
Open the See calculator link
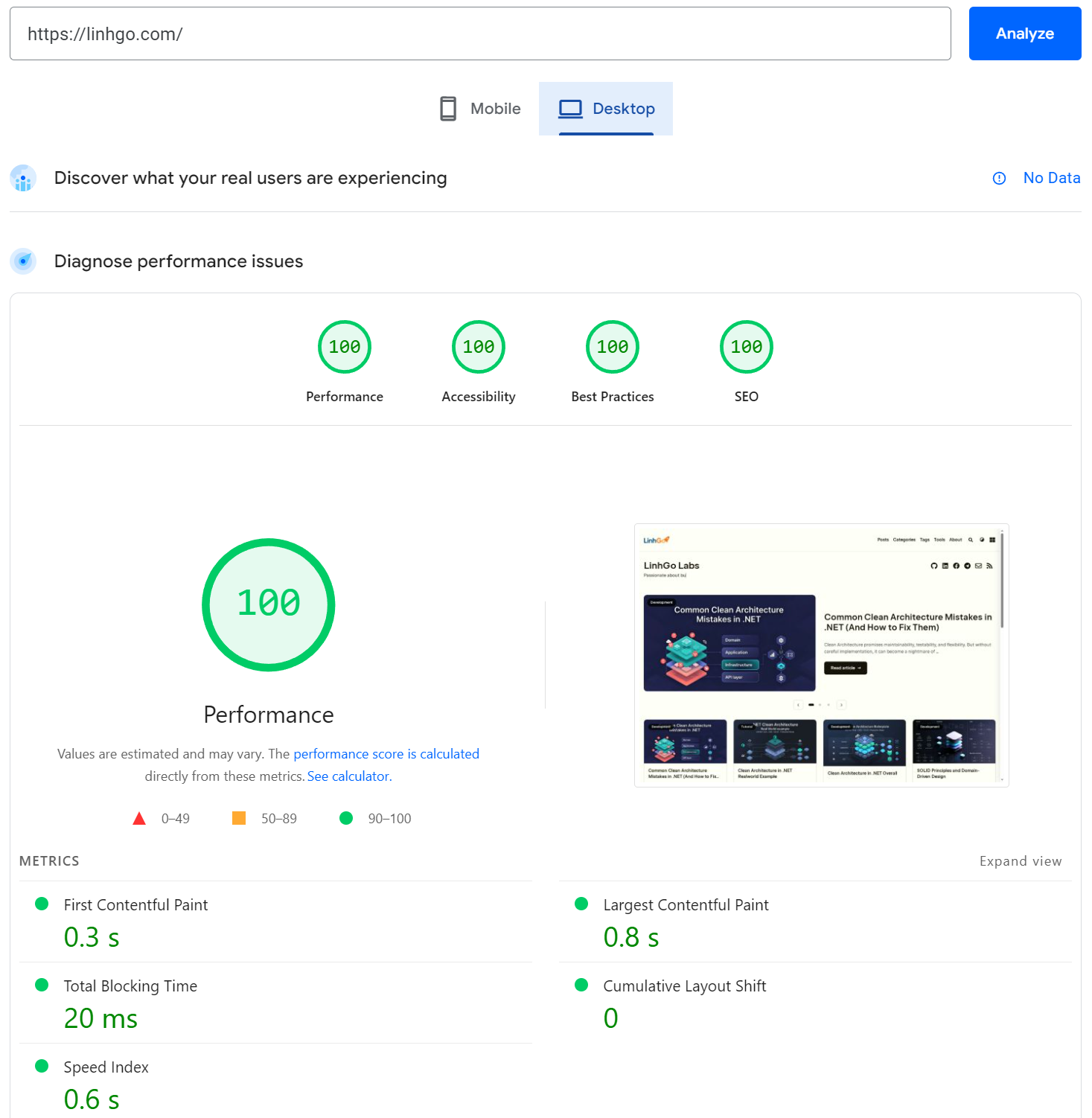pos(349,776)
